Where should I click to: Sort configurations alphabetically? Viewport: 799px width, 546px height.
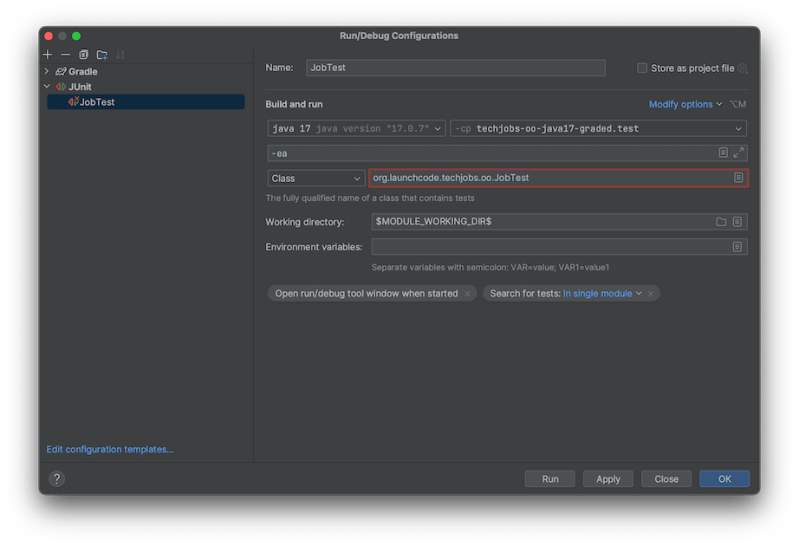[120, 55]
